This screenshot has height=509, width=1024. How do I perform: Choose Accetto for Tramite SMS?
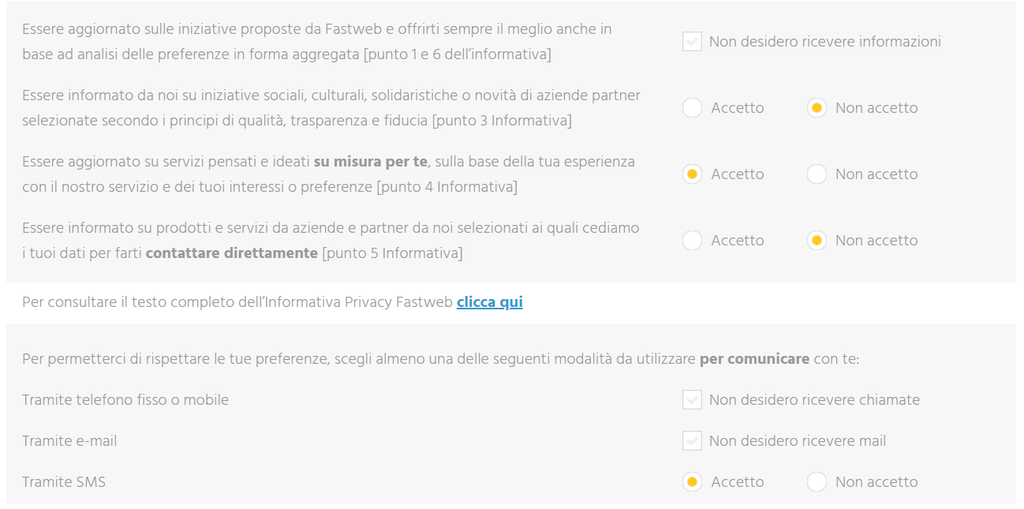pos(692,482)
